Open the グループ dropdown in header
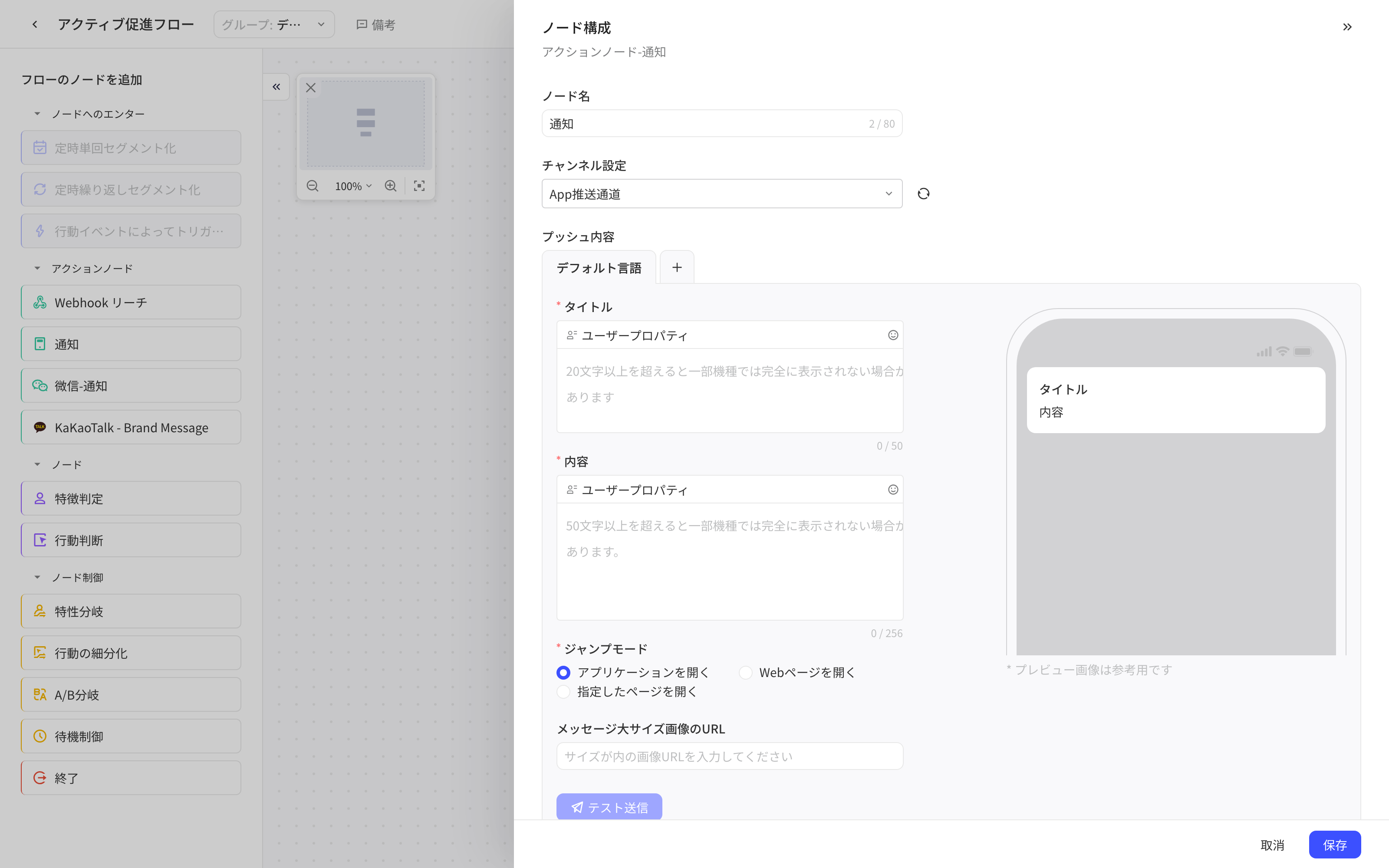The width and height of the screenshot is (1389, 868). (x=274, y=25)
